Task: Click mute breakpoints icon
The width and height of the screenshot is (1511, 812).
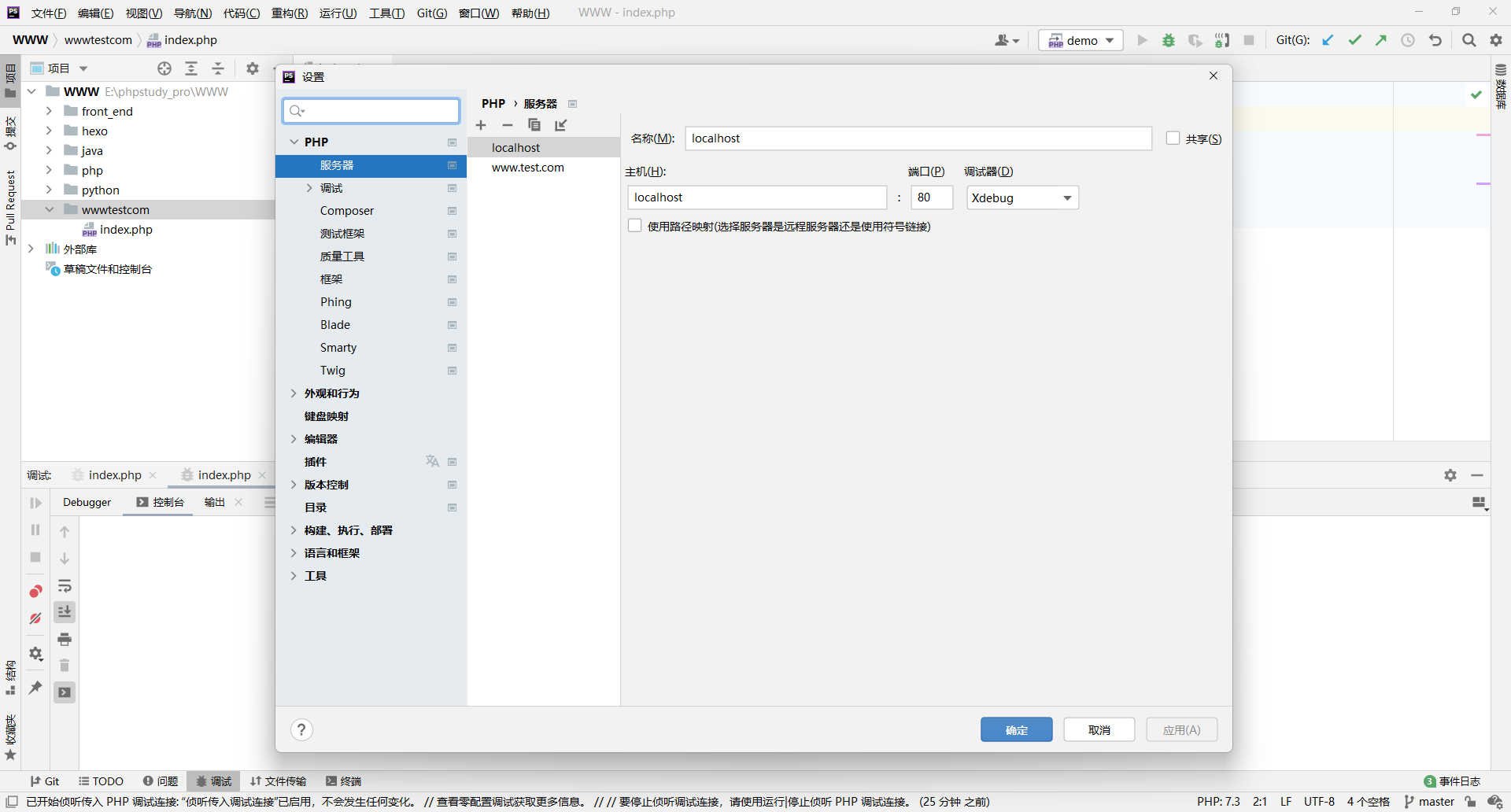Action: (35, 618)
